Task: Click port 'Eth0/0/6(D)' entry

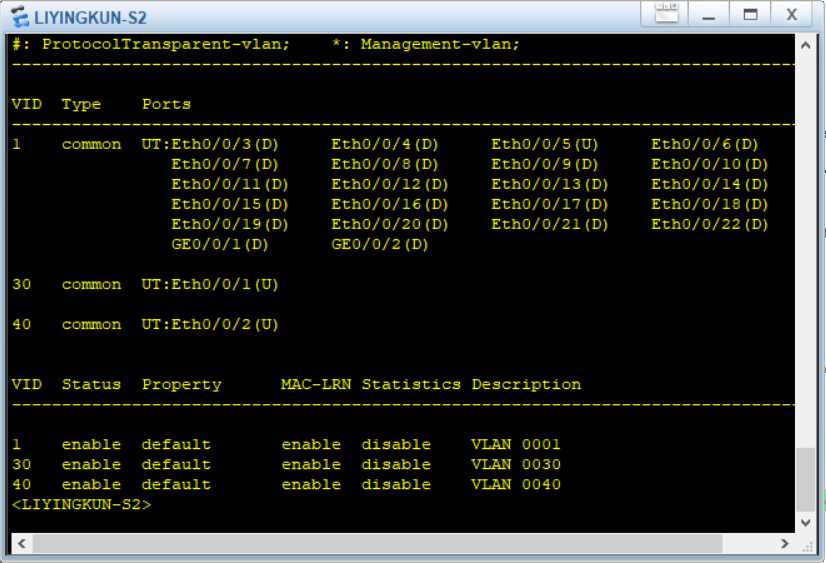Action: coord(705,144)
